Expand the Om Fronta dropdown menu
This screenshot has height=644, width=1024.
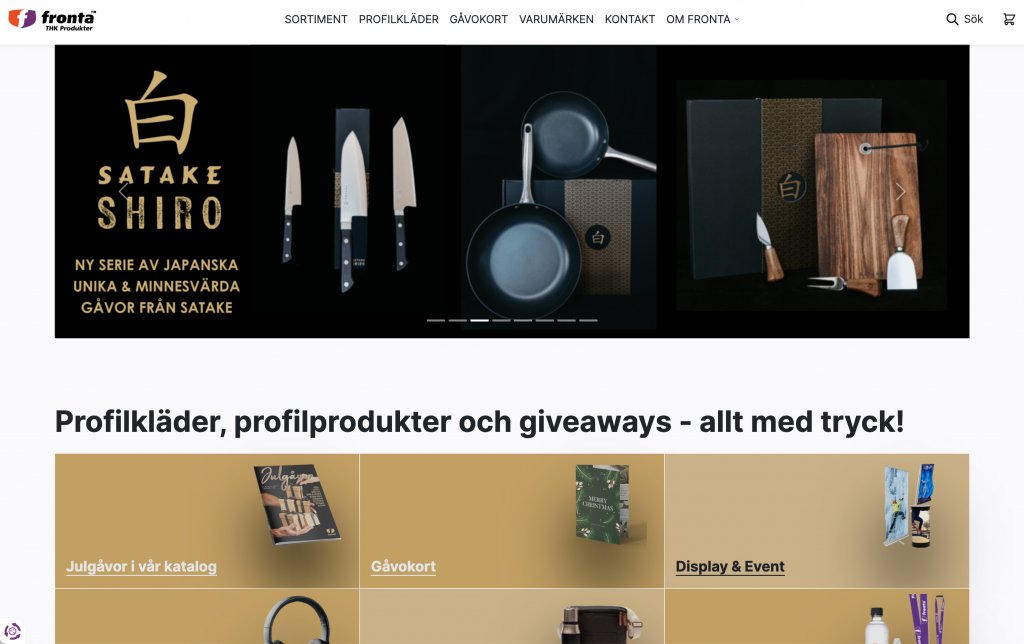pyautogui.click(x=703, y=20)
